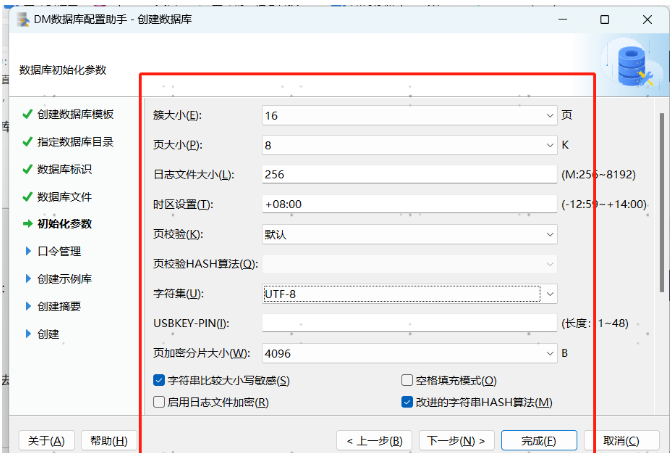
Task: Click the 簇大小 label
Action: tap(177, 115)
